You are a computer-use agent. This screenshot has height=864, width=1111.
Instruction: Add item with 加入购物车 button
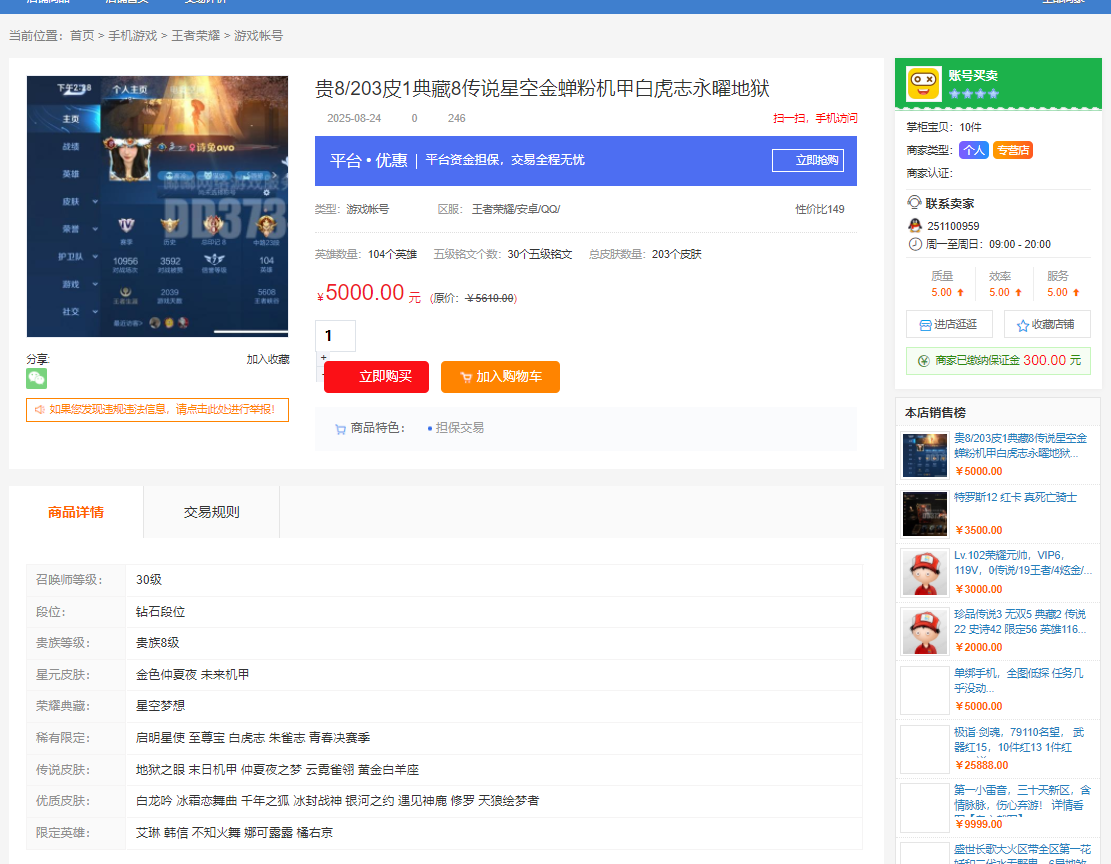[500, 377]
